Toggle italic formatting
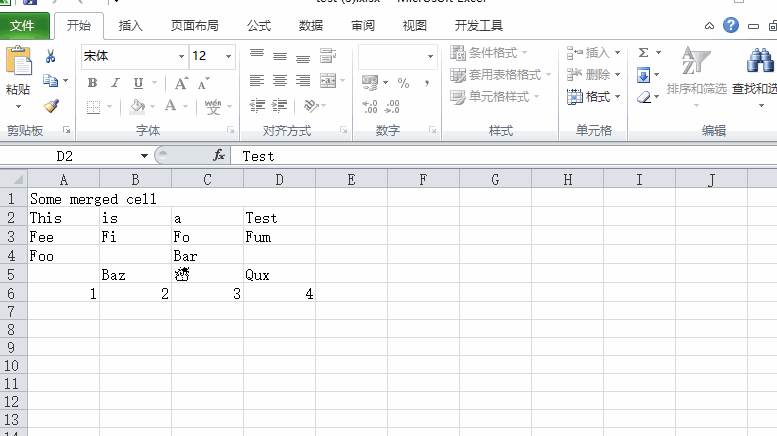The height and width of the screenshot is (436, 777). (x=115, y=83)
